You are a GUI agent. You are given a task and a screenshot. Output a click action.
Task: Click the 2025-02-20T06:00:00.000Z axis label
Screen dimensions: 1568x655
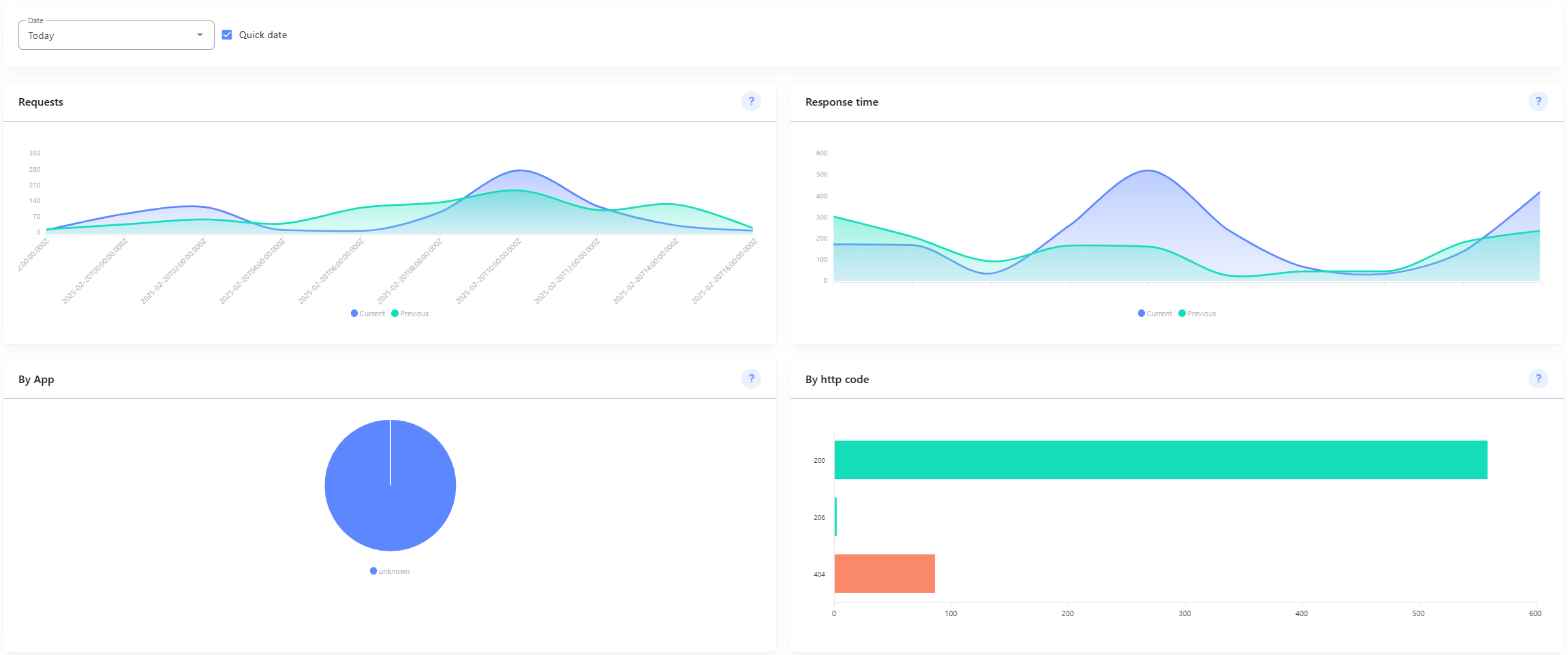(x=331, y=271)
